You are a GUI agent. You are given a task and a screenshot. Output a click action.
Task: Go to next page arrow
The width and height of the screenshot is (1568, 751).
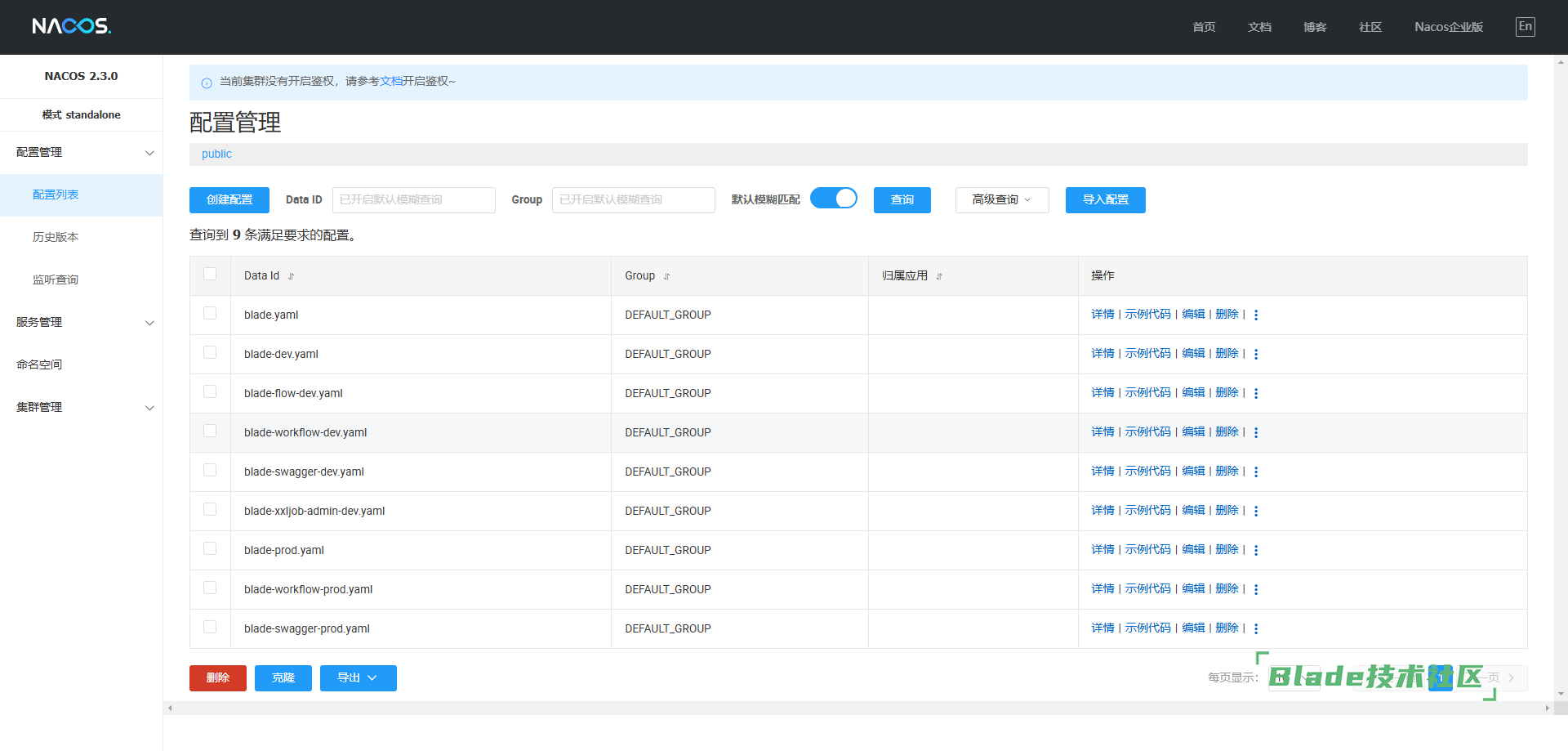[x=1511, y=677]
